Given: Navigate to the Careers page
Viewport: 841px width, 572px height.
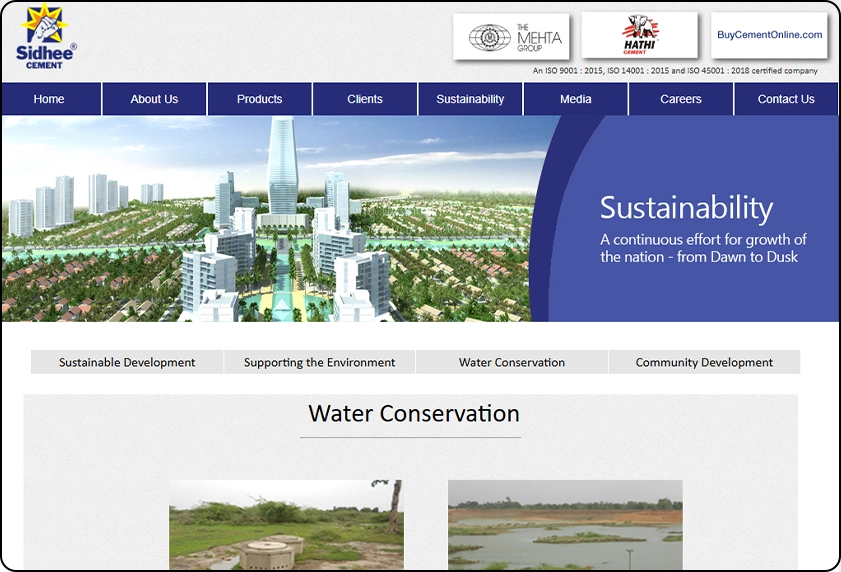Looking at the screenshot, I should pos(681,99).
